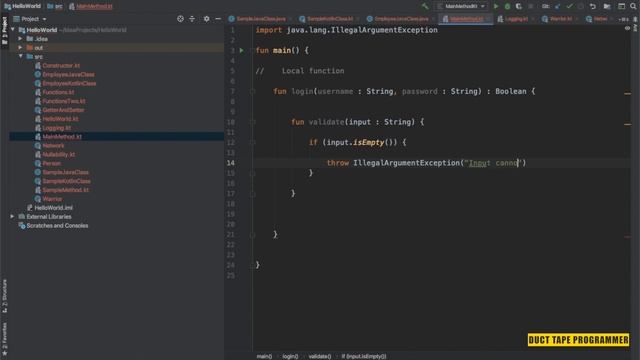The height and width of the screenshot is (360, 640).
Task: Click IllegalArgumentException on line 14
Action: [x=406, y=163]
